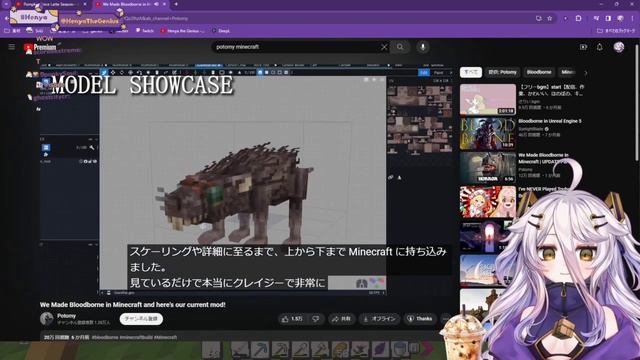Like the video (1.5万)
This screenshot has width=640, height=360.
pyautogui.click(x=293, y=319)
